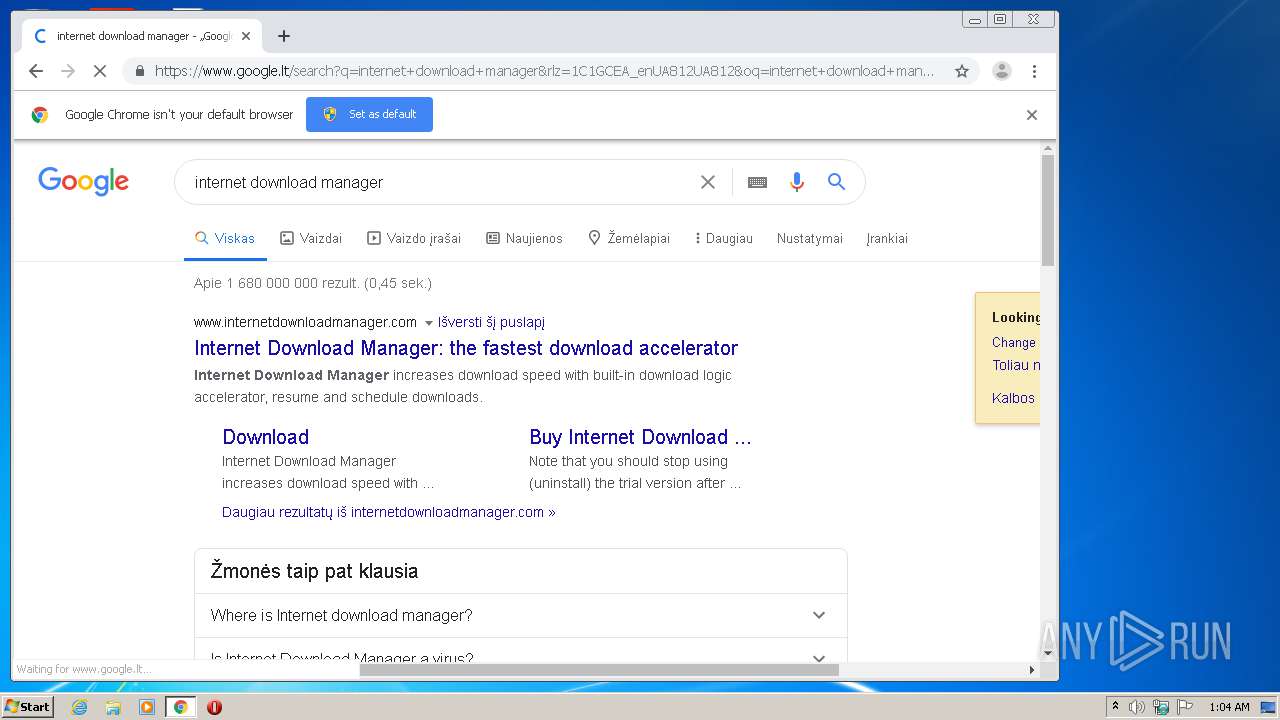
Task: Open the on-screen keyboard input tool
Action: click(757, 182)
